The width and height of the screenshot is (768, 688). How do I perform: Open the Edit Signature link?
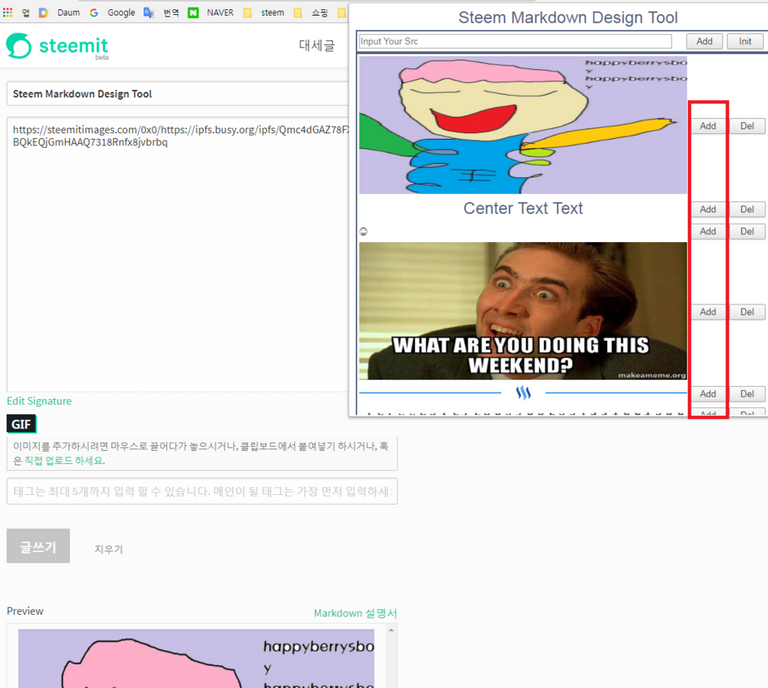pyautogui.click(x=39, y=401)
